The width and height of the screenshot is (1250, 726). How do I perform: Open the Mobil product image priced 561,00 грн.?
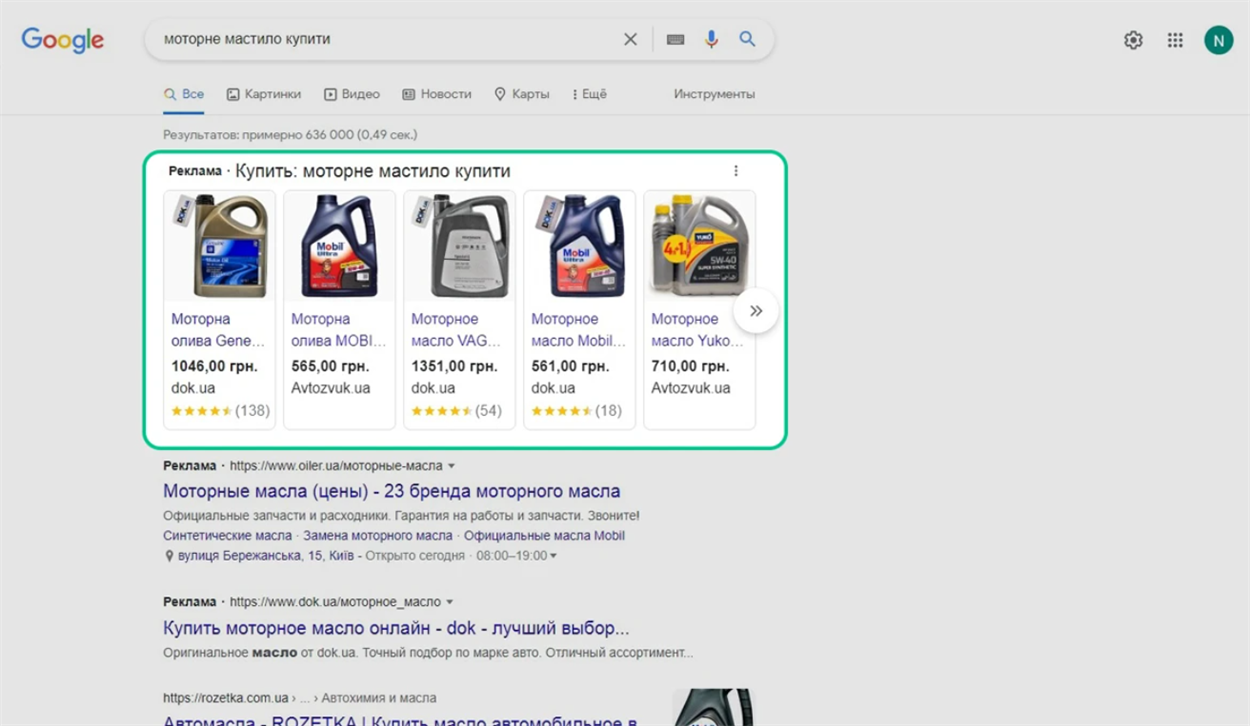click(x=579, y=246)
